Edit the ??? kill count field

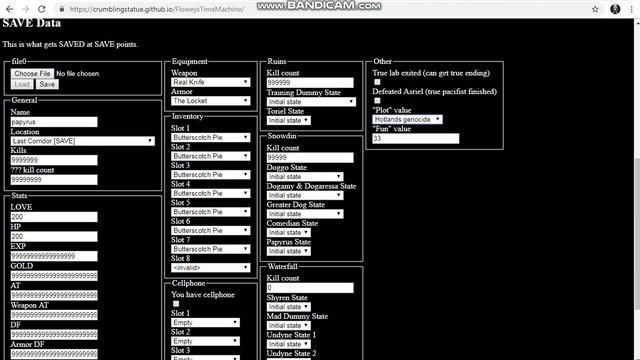[54, 180]
